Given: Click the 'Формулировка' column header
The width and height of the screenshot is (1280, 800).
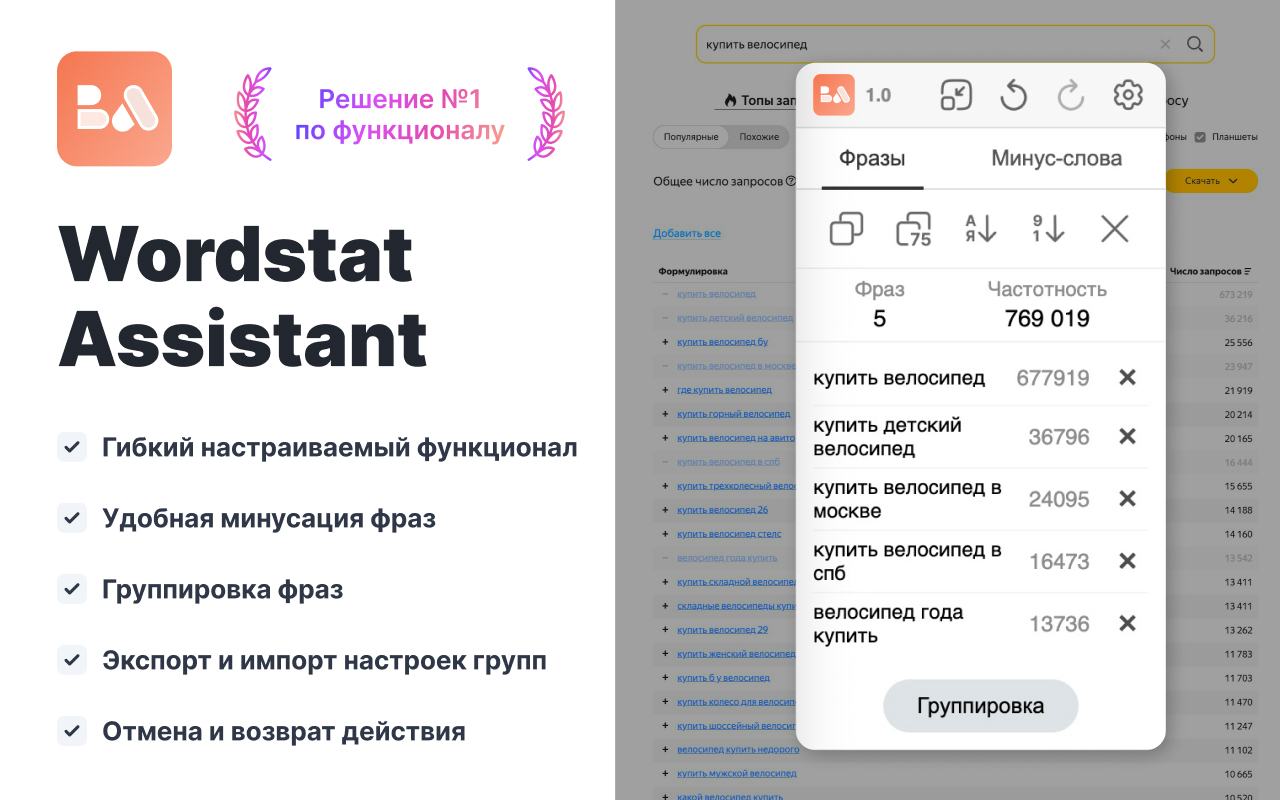Looking at the screenshot, I should [x=693, y=271].
